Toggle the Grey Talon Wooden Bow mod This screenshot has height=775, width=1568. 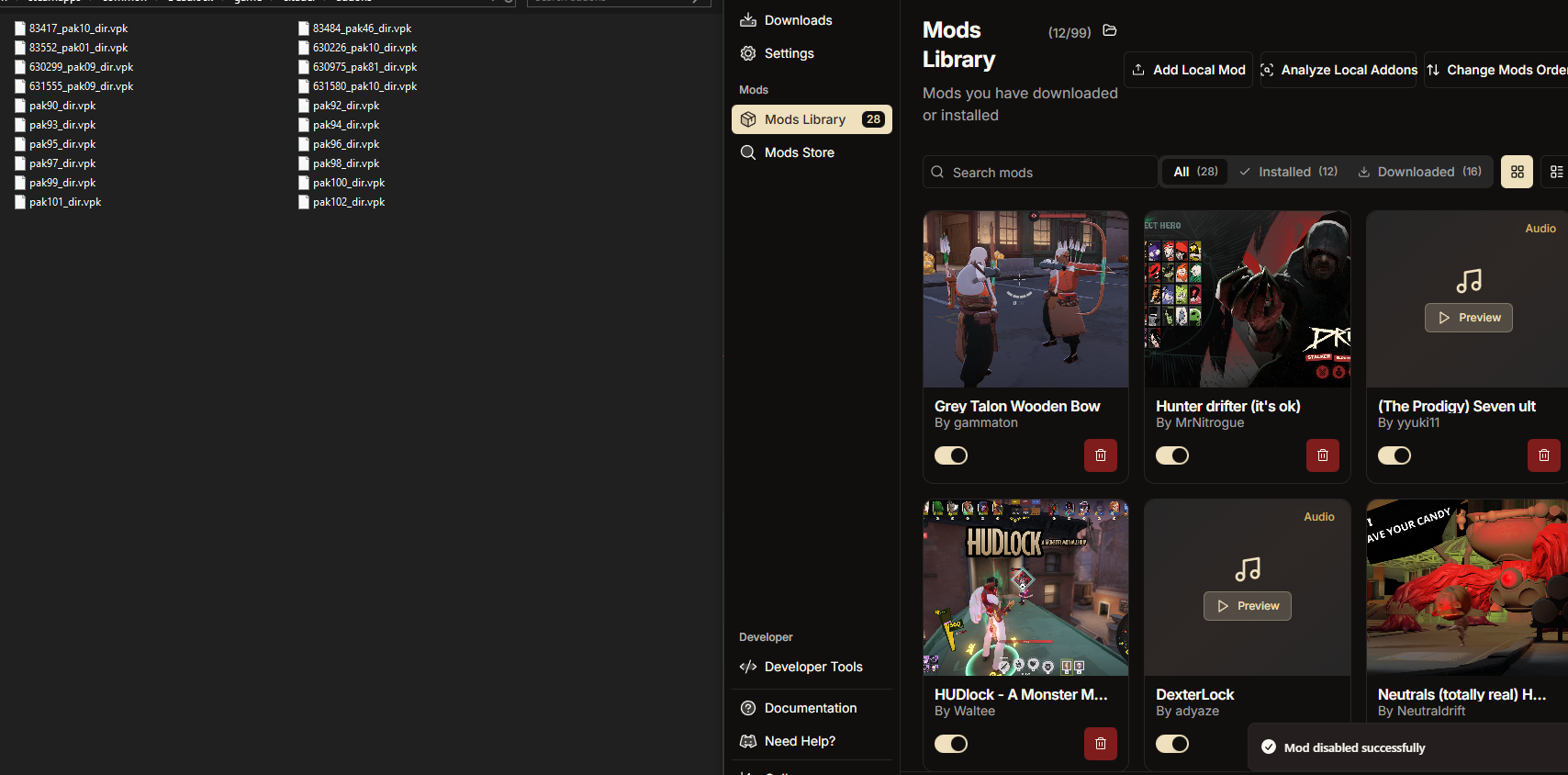point(951,455)
